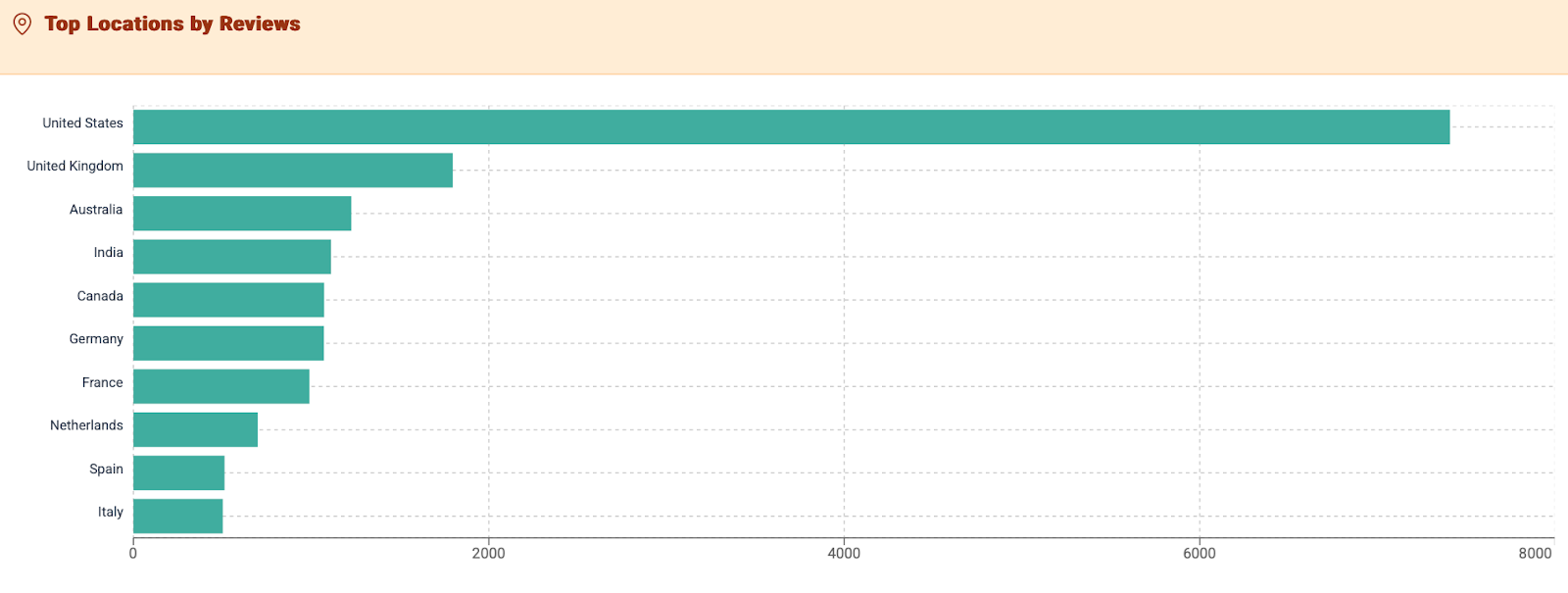The image size is (1568, 593).
Task: Click the 8000 tick label
Action: click(1535, 554)
